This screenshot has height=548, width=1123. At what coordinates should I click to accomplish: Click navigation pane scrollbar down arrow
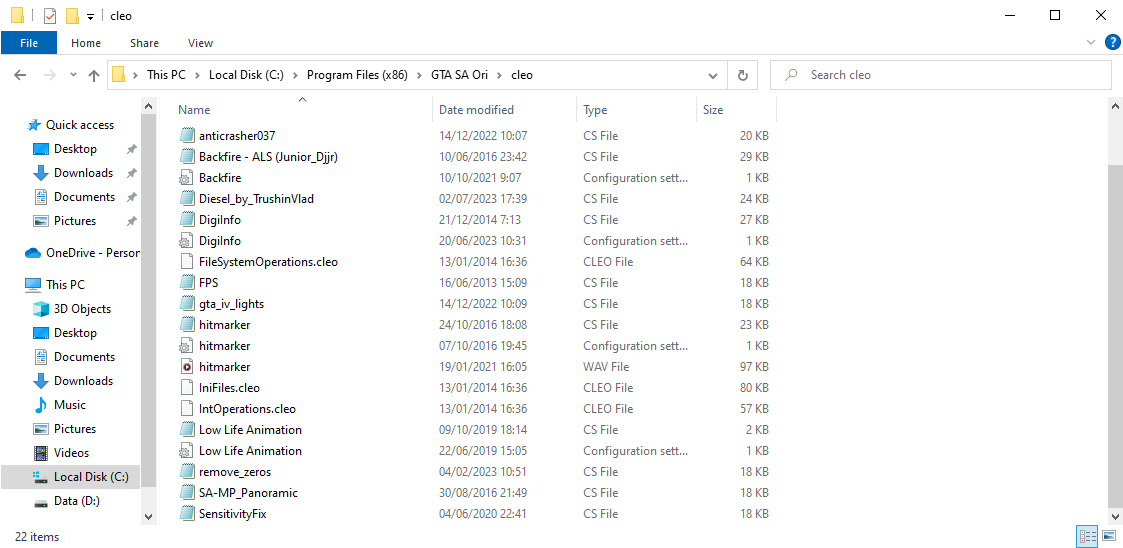point(148,515)
